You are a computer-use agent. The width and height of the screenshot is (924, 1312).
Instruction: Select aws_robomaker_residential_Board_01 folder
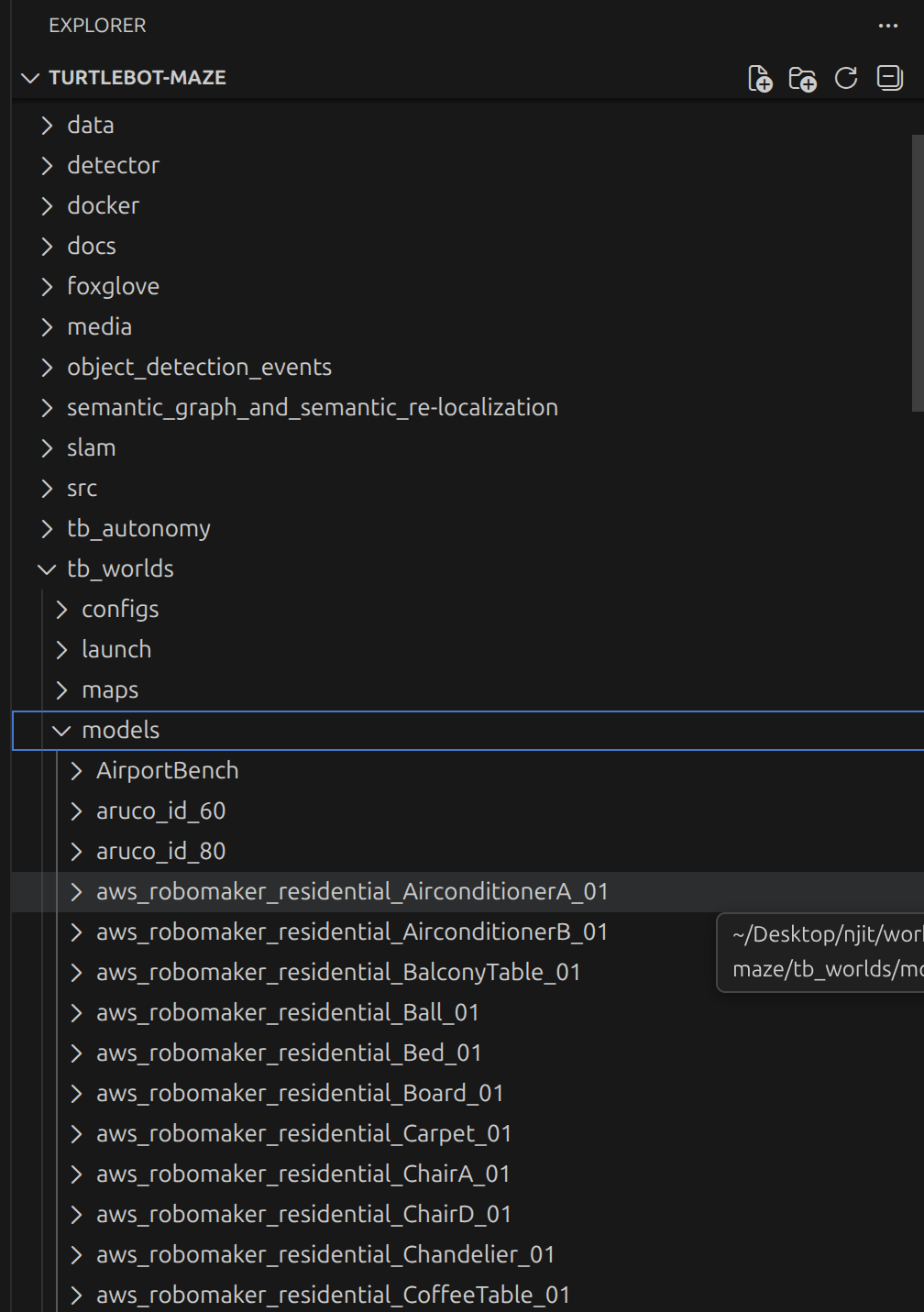300,1094
